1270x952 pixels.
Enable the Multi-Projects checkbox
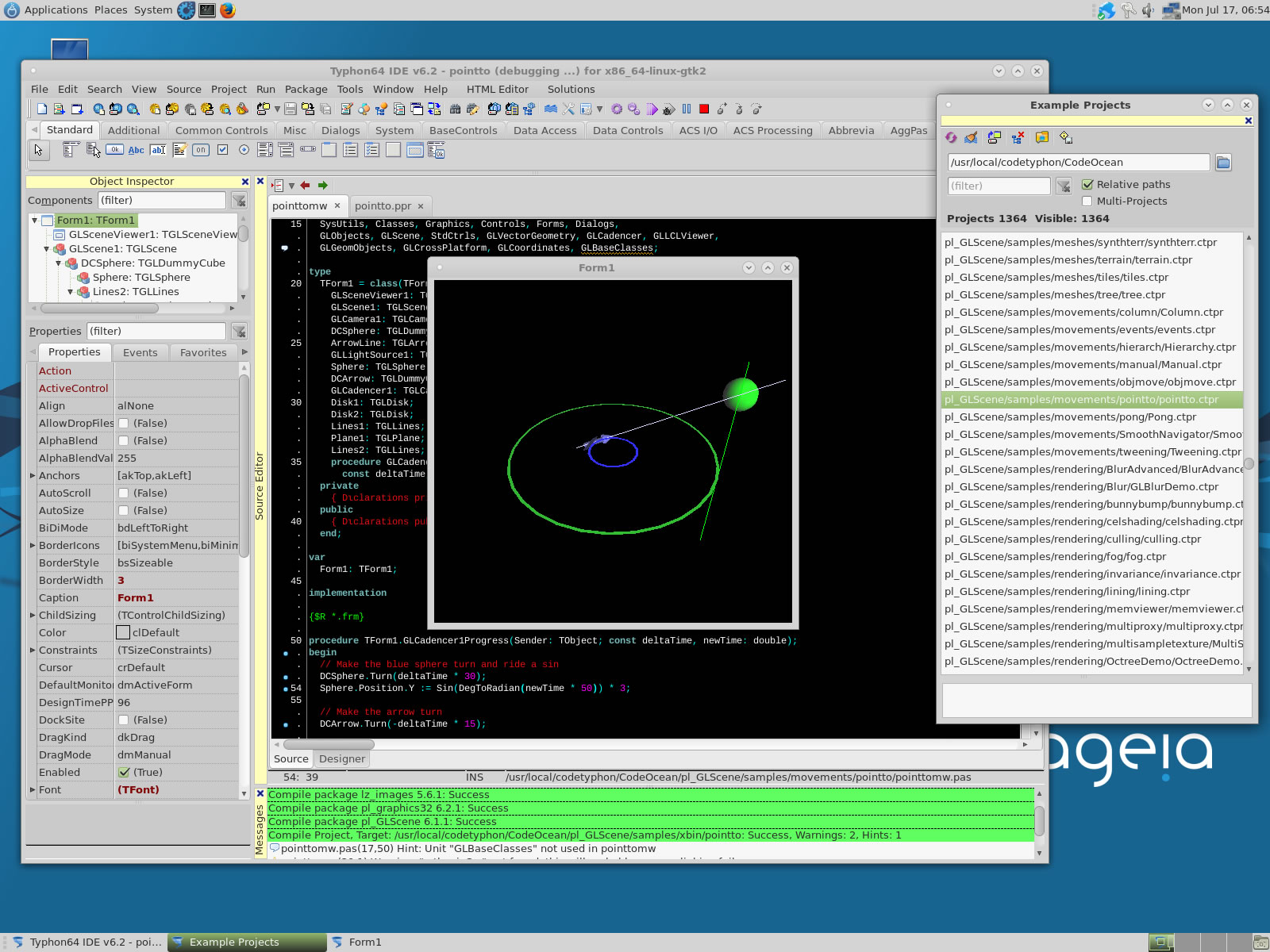(x=1087, y=201)
